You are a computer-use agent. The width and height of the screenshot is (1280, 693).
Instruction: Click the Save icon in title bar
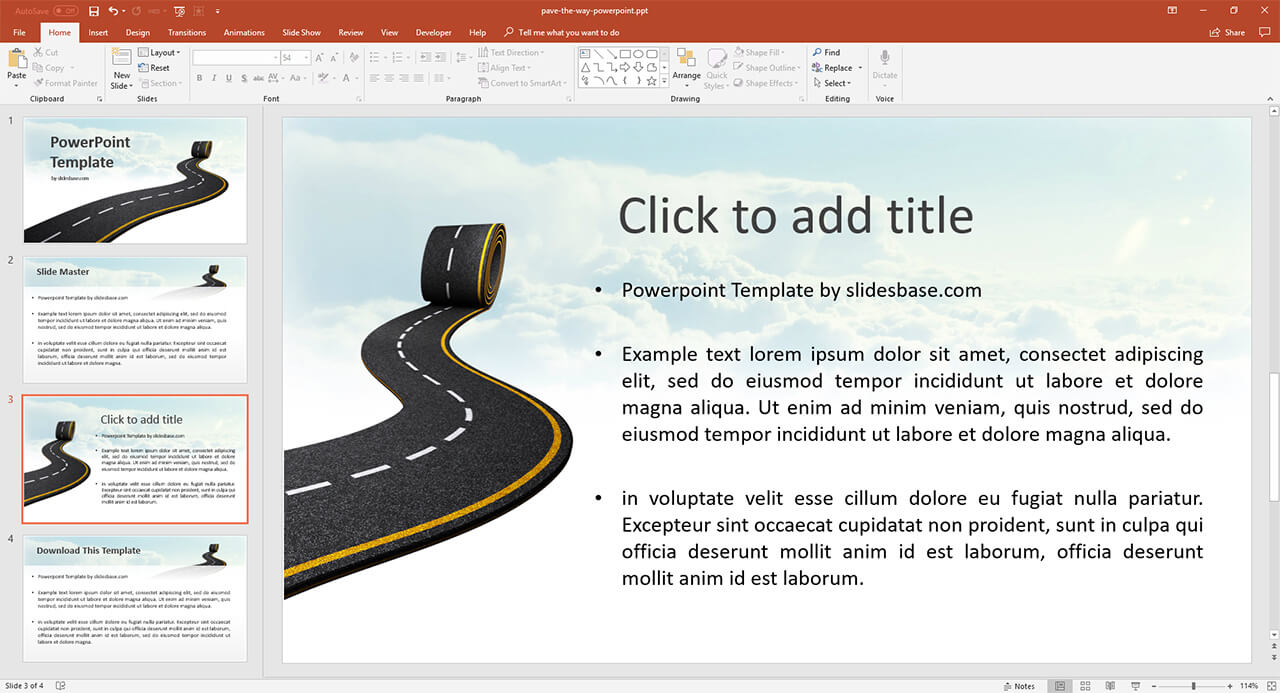tap(93, 11)
